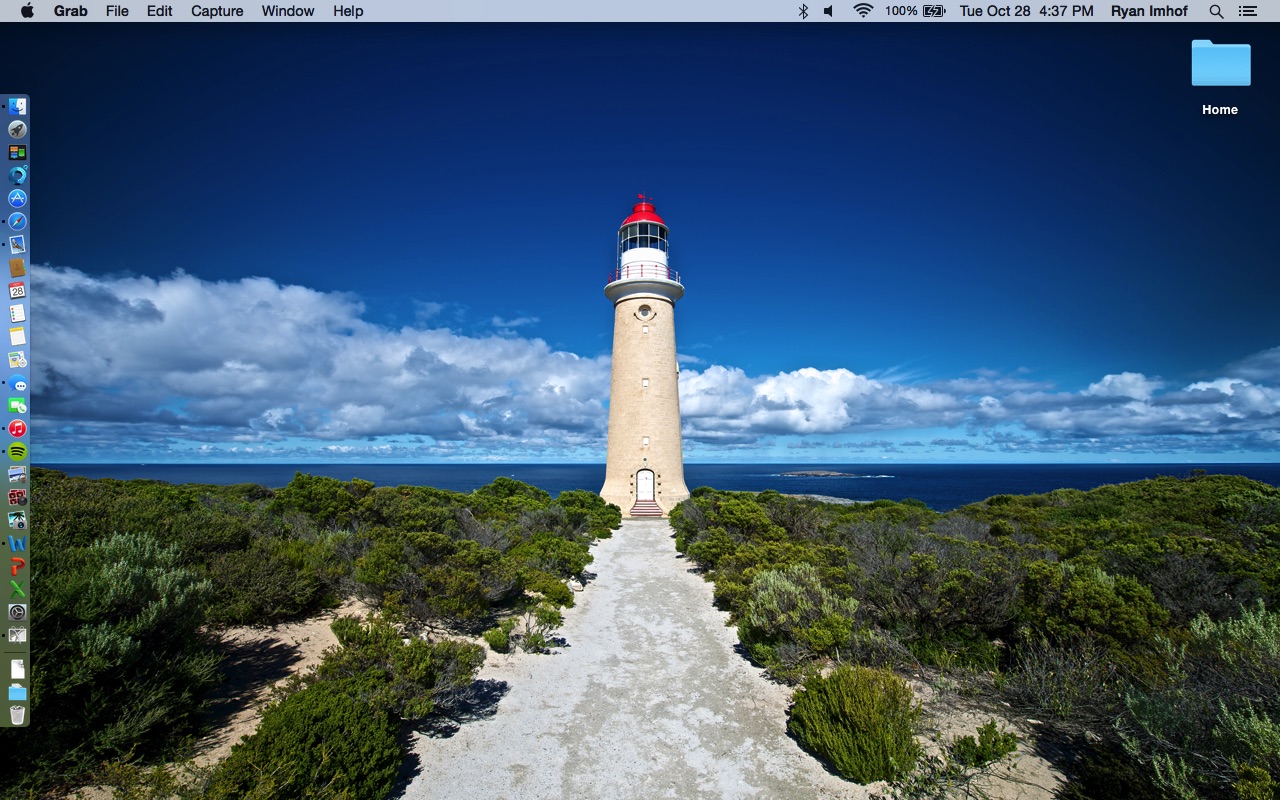1280x800 pixels.
Task: Click the 100% battery indicator
Action: tap(915, 11)
